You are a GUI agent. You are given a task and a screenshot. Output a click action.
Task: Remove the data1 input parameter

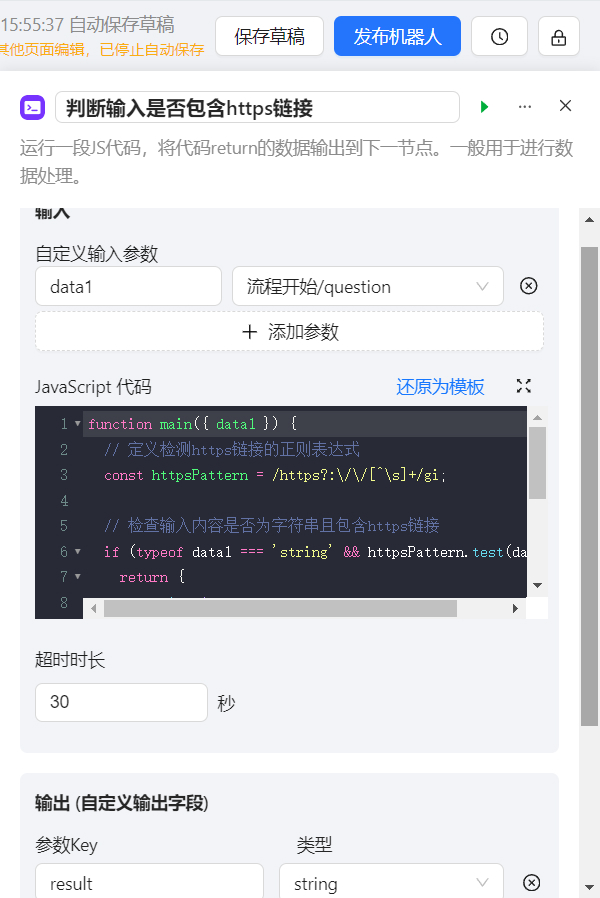pyautogui.click(x=528, y=286)
